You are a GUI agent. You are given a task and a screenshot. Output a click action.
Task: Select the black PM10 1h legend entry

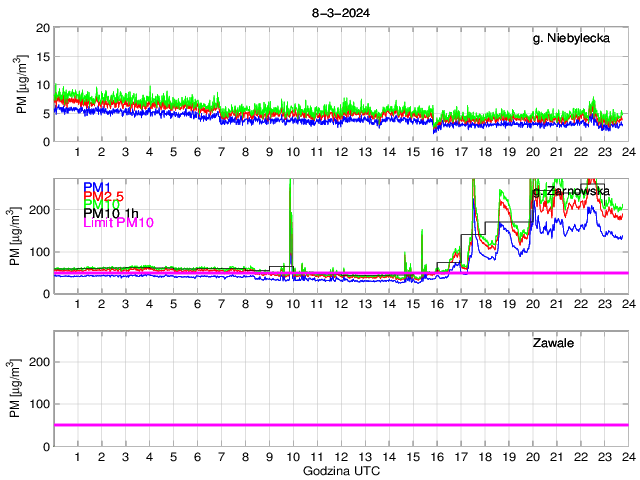(110, 214)
